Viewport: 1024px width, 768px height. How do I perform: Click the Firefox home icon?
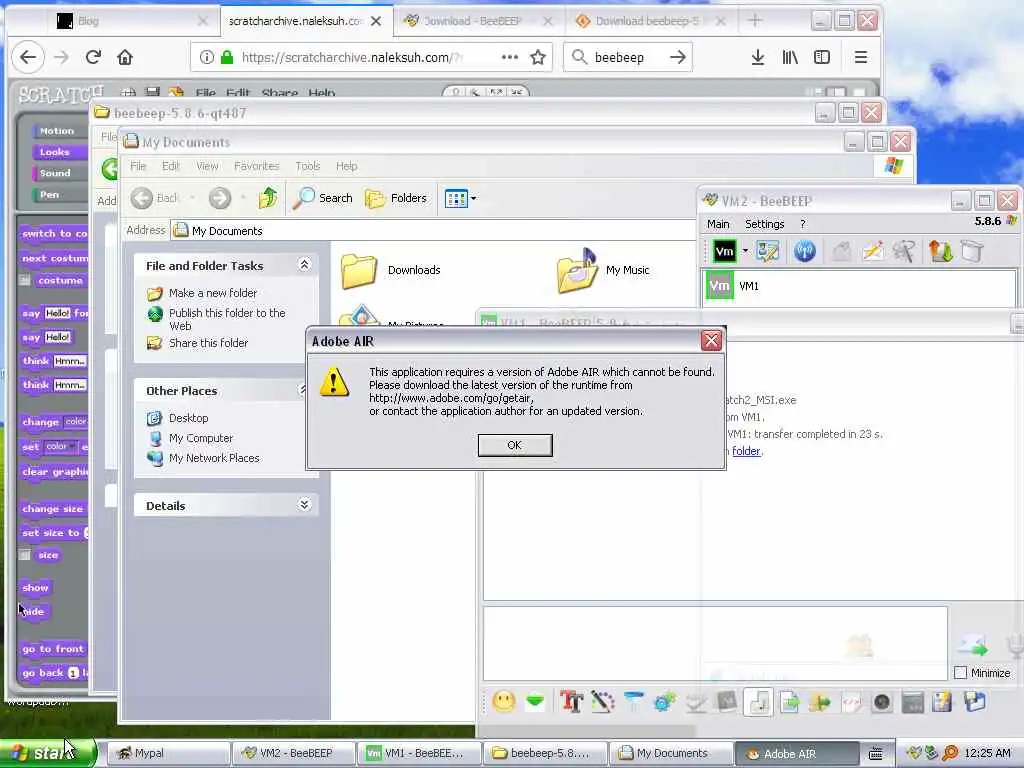point(125,57)
